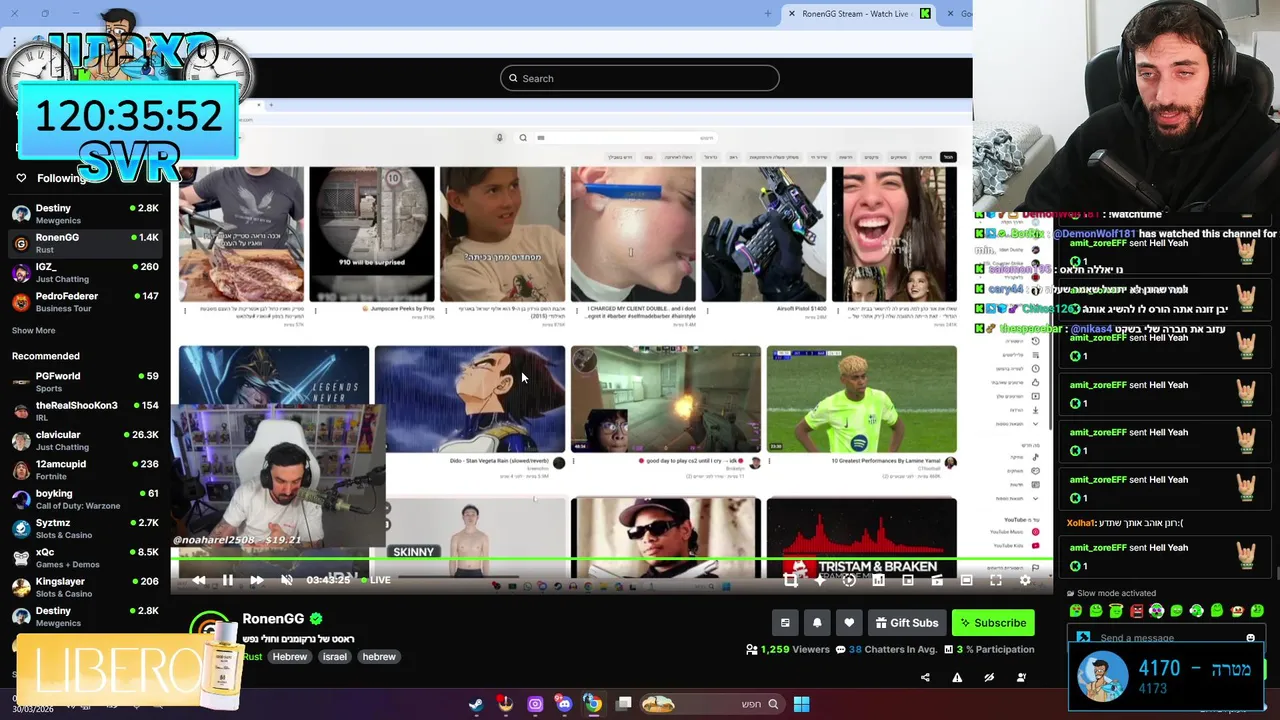Click the israel tag
Image resolution: width=1280 pixels, height=720 pixels.
334,657
